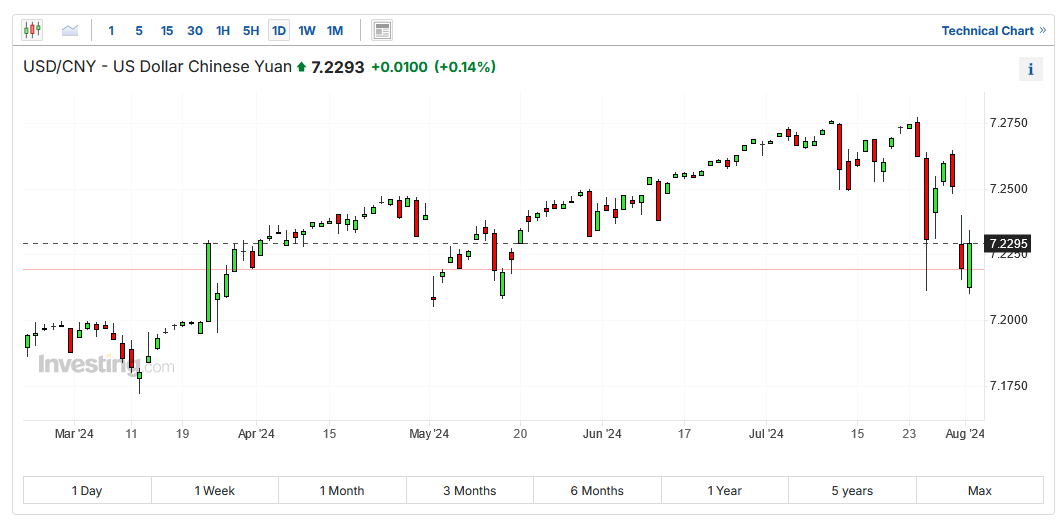The height and width of the screenshot is (529, 1062).
Task: Switch to the area chart type icon
Action: pyautogui.click(x=70, y=30)
